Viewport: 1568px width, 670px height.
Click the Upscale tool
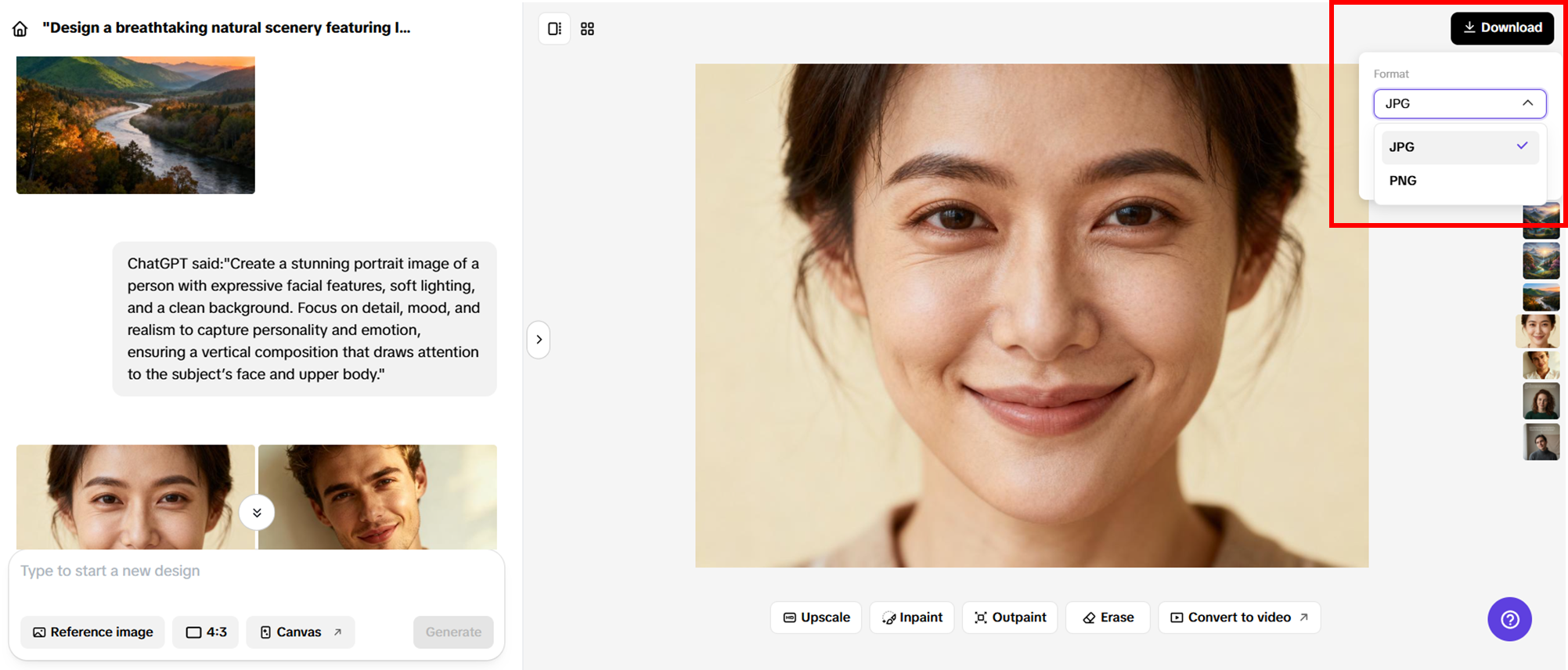pyautogui.click(x=816, y=618)
